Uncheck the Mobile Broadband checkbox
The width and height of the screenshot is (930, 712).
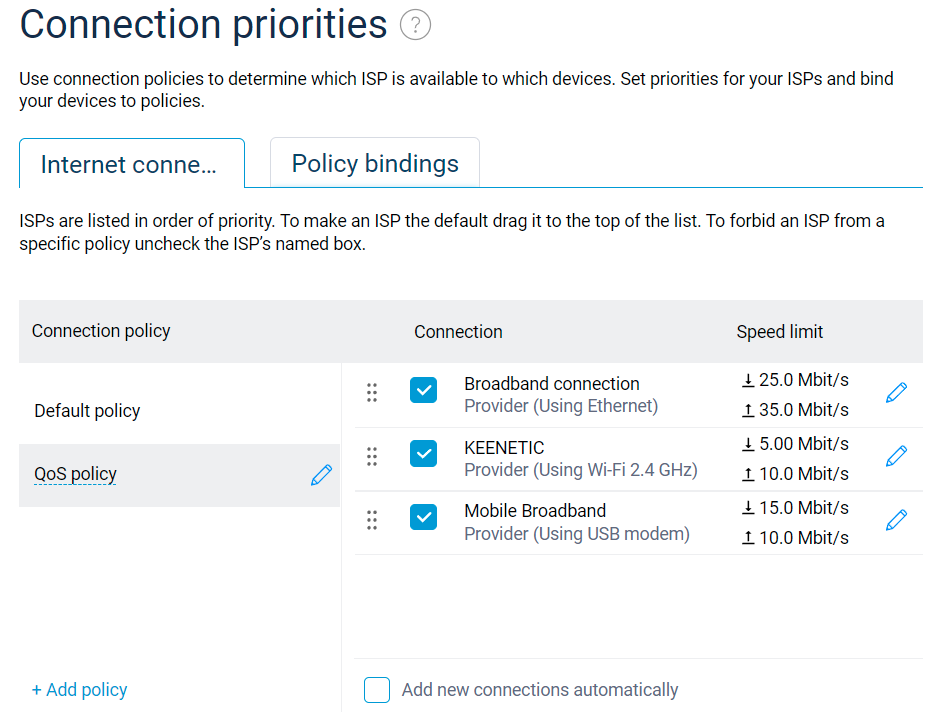424,517
